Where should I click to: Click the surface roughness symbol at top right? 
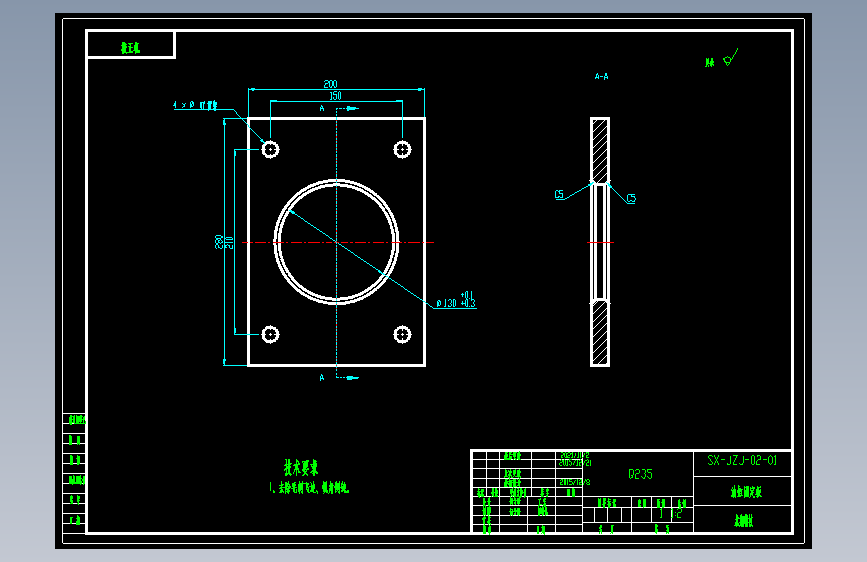pos(731,58)
